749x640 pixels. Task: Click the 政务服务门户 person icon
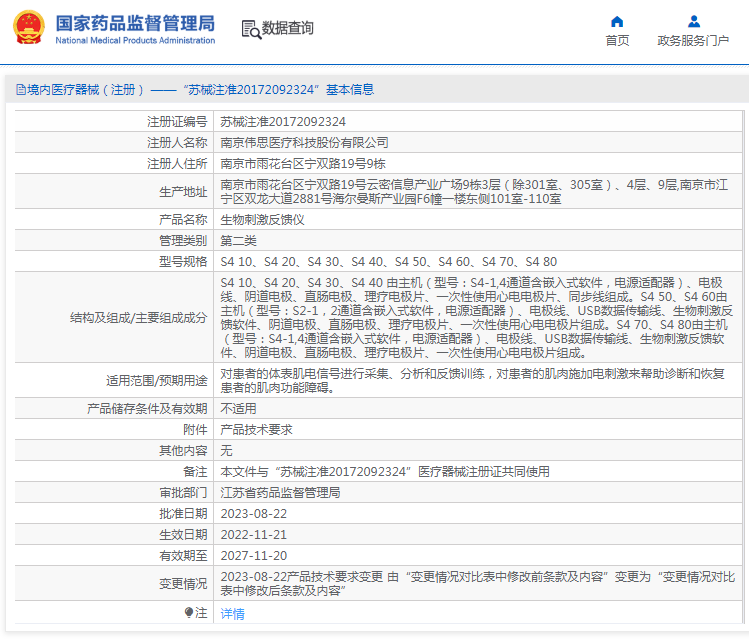pos(693,21)
